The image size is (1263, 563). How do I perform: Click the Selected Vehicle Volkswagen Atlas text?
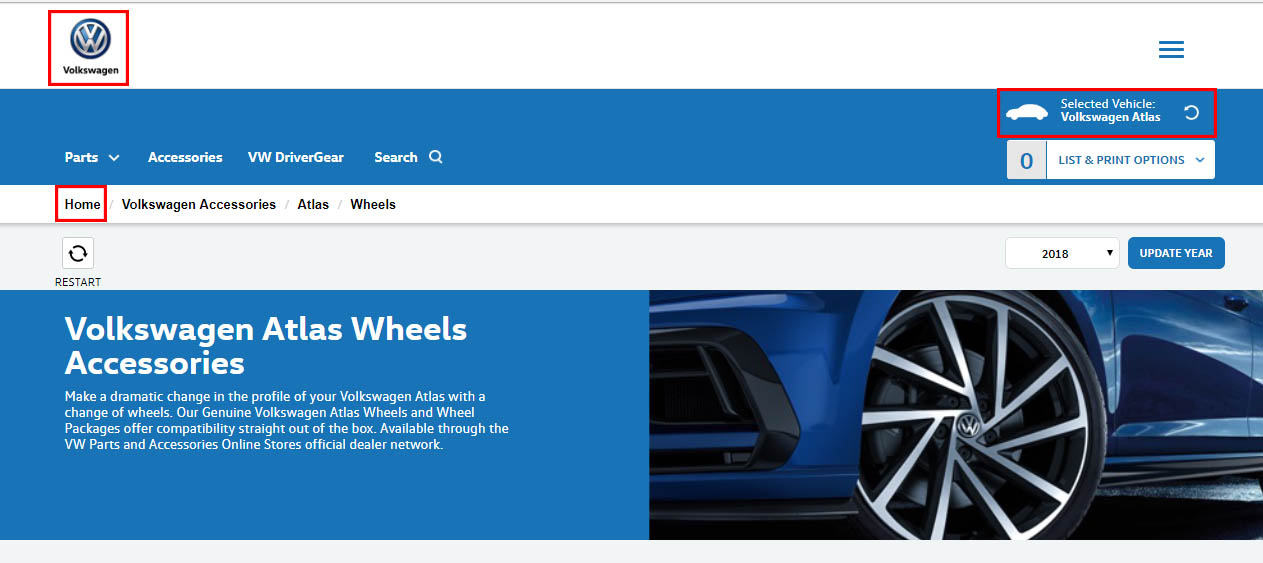pyautogui.click(x=1110, y=110)
